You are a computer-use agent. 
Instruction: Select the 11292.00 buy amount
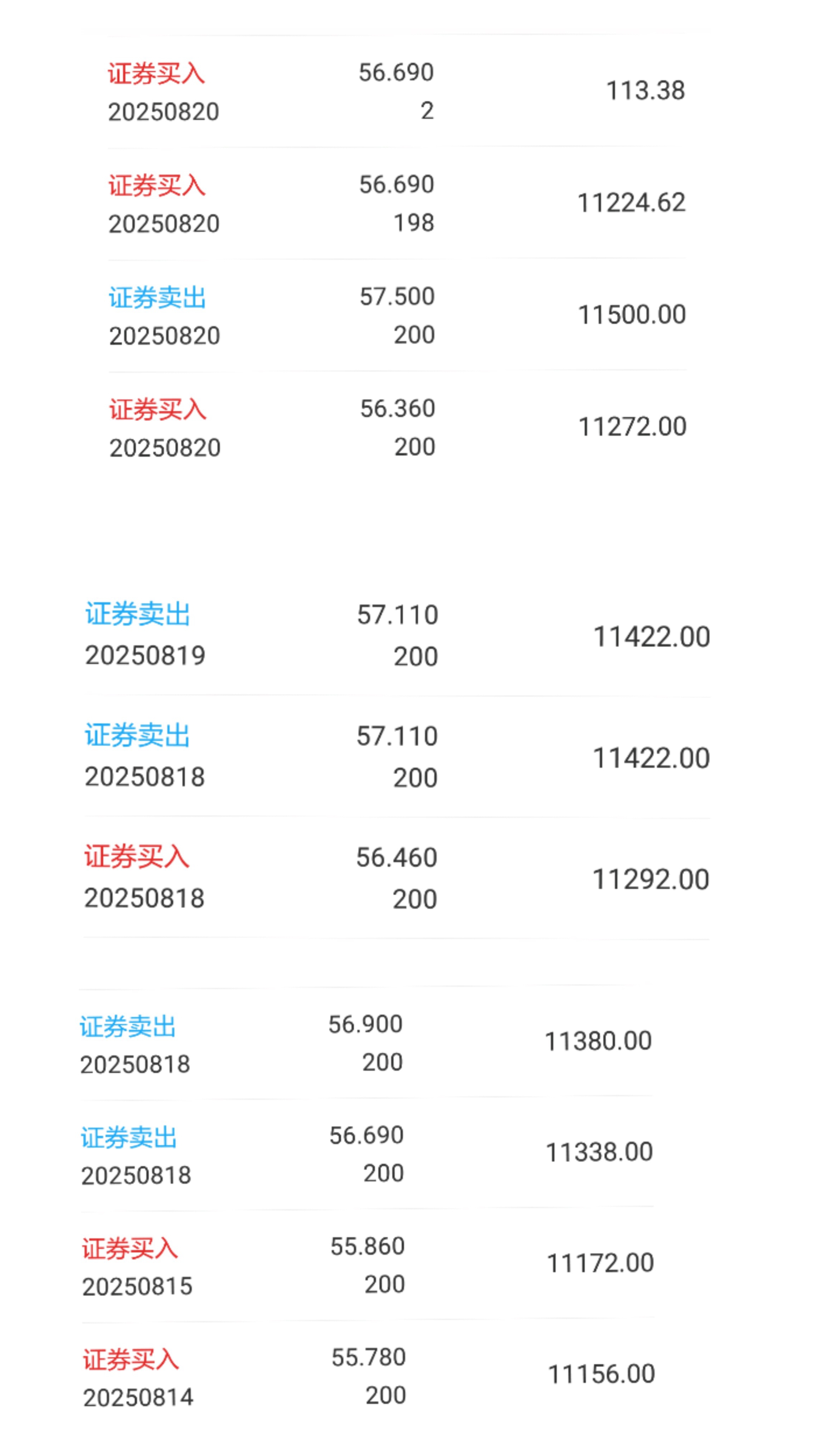(x=651, y=880)
